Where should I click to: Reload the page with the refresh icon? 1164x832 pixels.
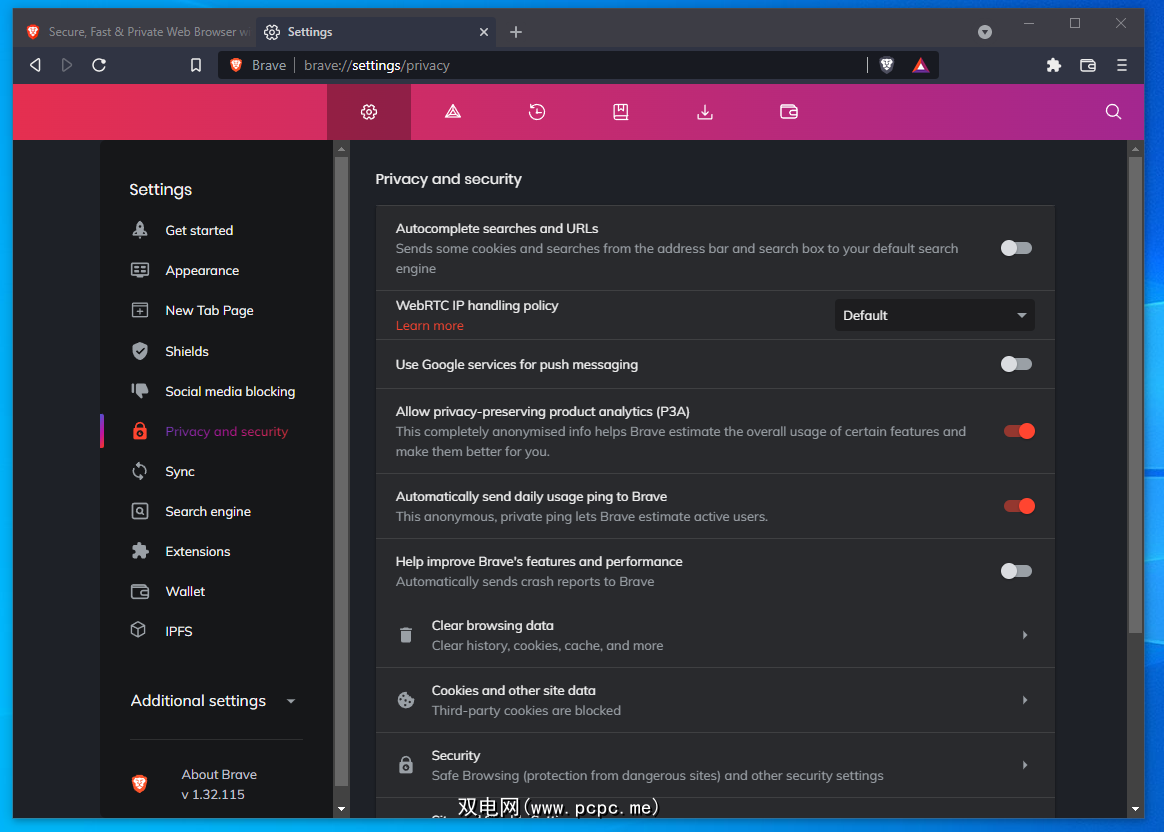click(99, 65)
